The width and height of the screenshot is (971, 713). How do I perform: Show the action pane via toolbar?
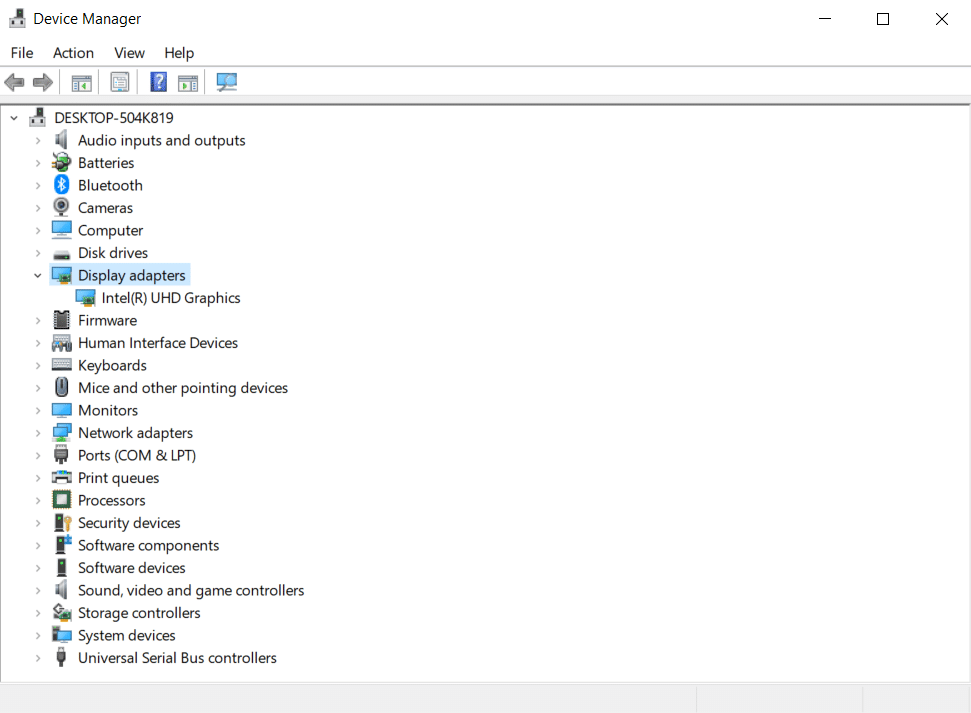188,81
